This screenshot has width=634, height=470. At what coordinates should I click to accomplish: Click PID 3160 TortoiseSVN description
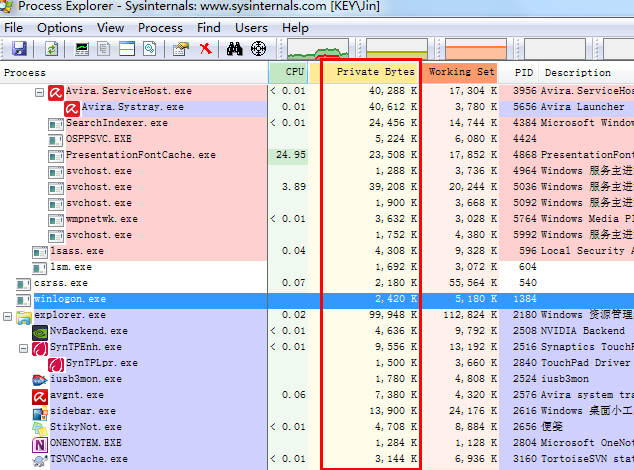pyautogui.click(x=587, y=459)
